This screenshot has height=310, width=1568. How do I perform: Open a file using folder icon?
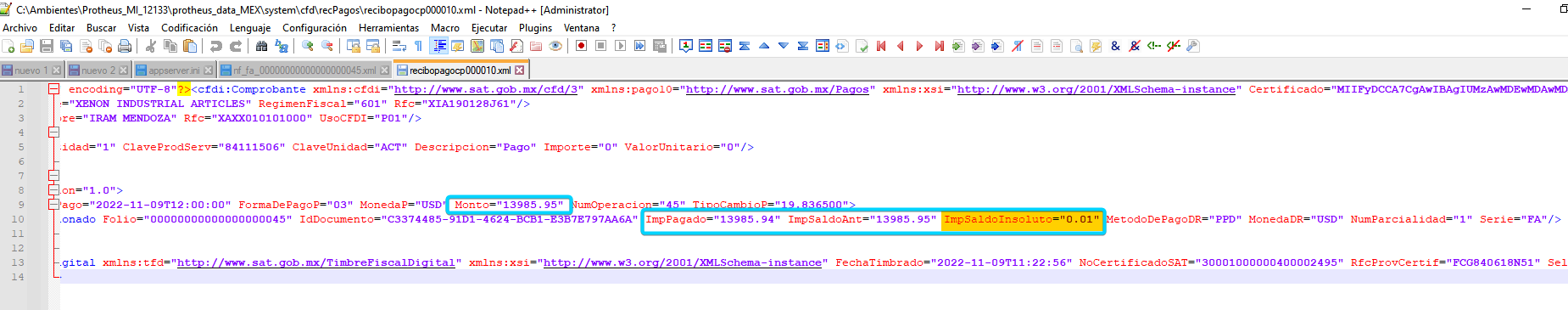pos(27,46)
